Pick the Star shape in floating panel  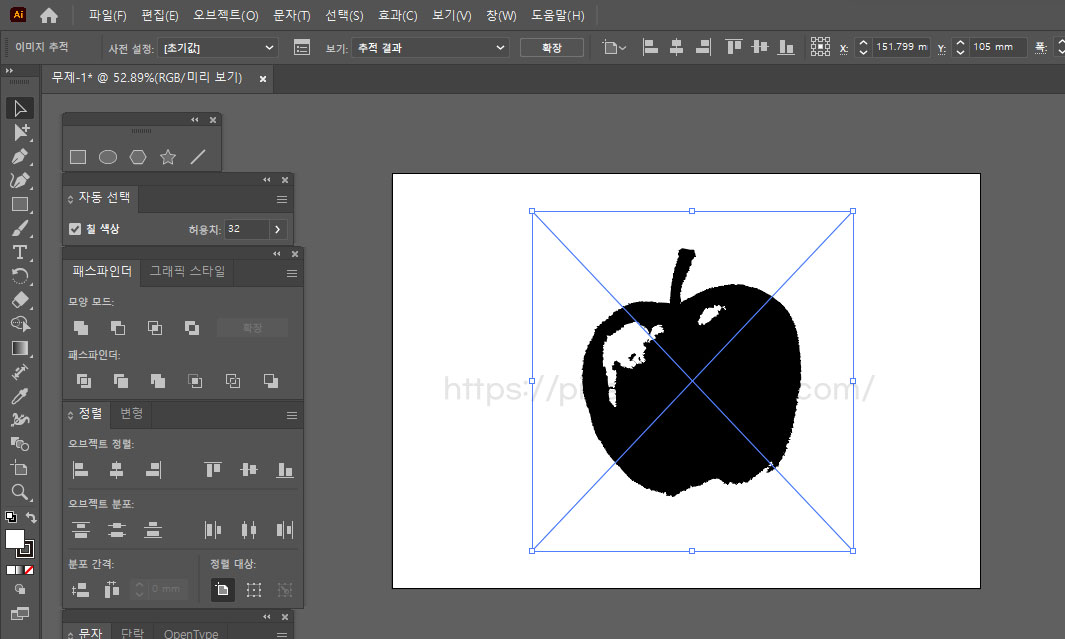coord(168,158)
